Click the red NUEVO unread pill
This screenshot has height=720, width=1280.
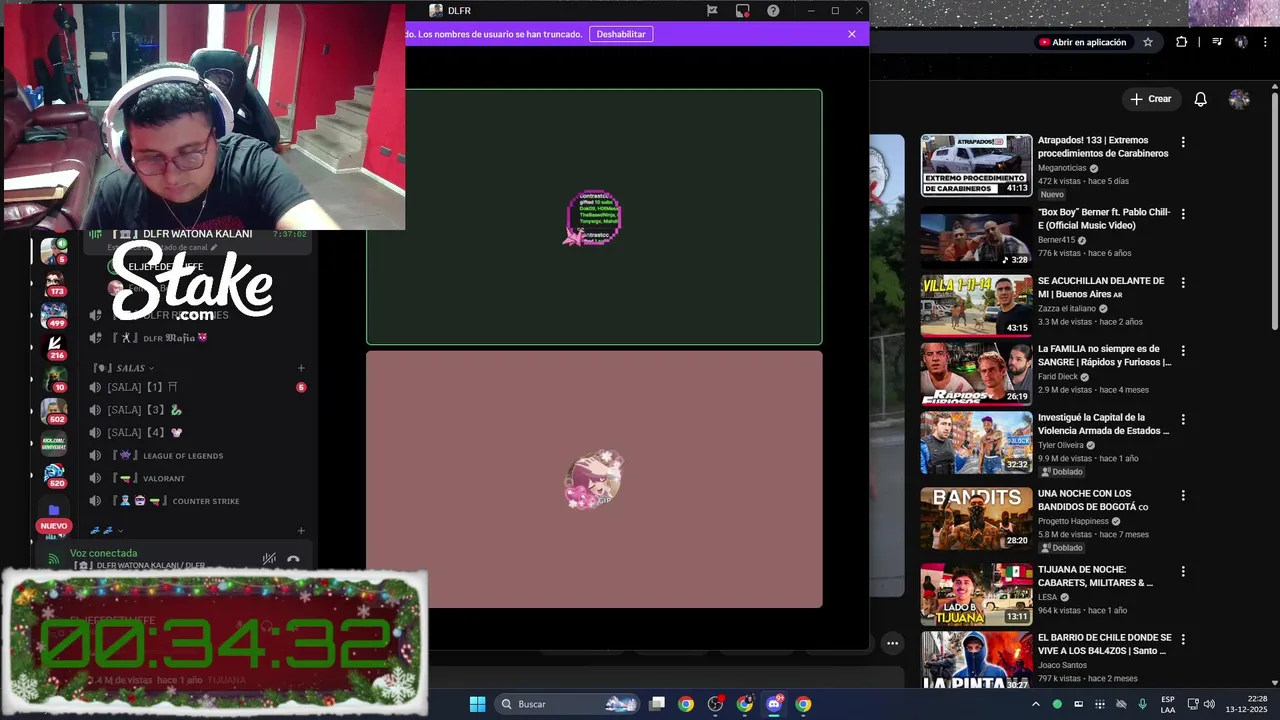[x=54, y=526]
